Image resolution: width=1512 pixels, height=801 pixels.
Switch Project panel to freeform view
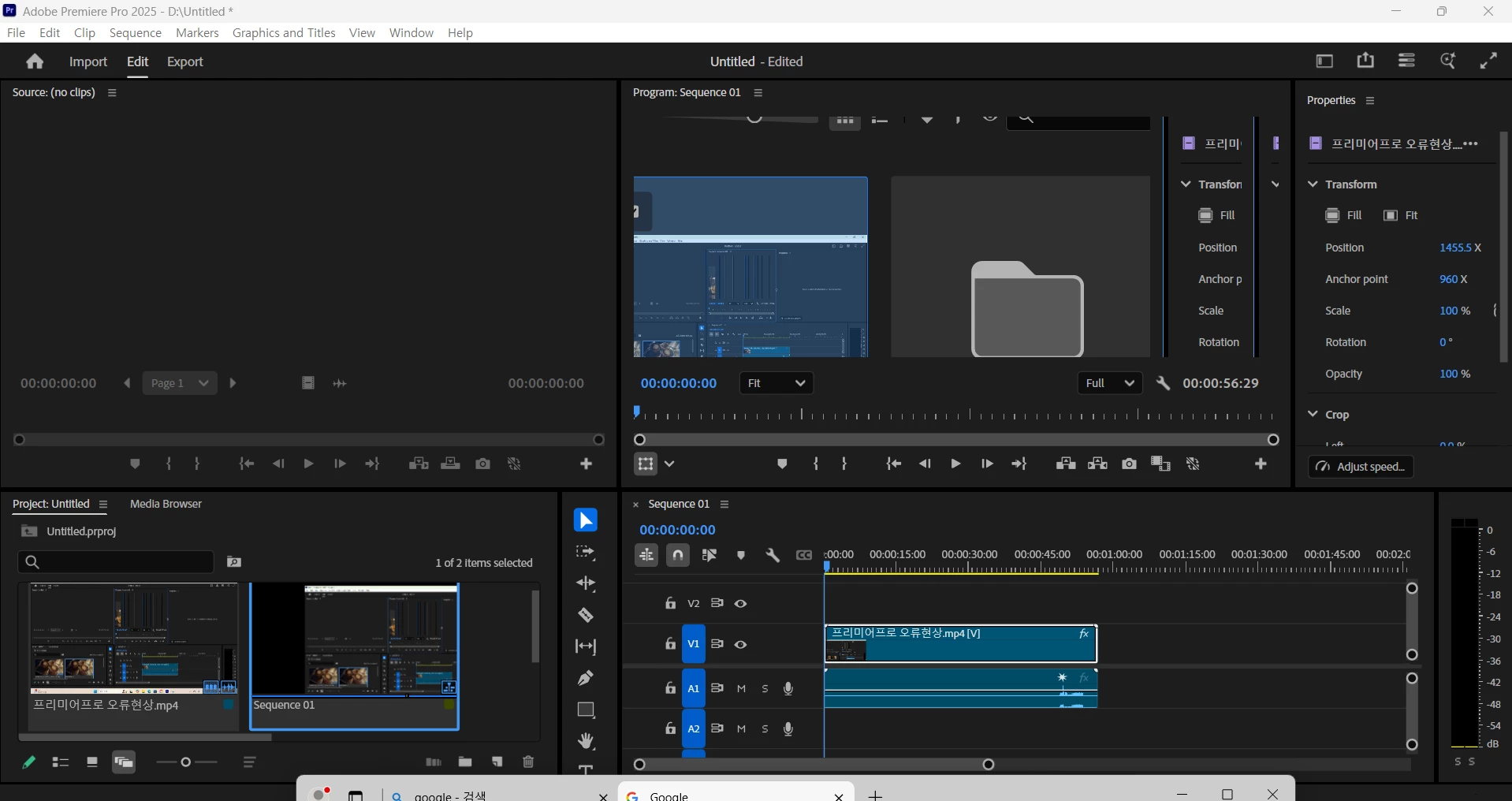124,762
